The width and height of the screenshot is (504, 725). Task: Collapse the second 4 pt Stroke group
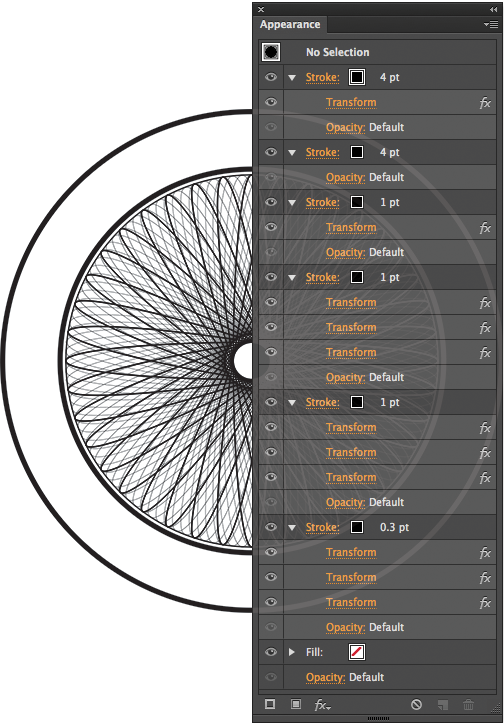point(292,153)
